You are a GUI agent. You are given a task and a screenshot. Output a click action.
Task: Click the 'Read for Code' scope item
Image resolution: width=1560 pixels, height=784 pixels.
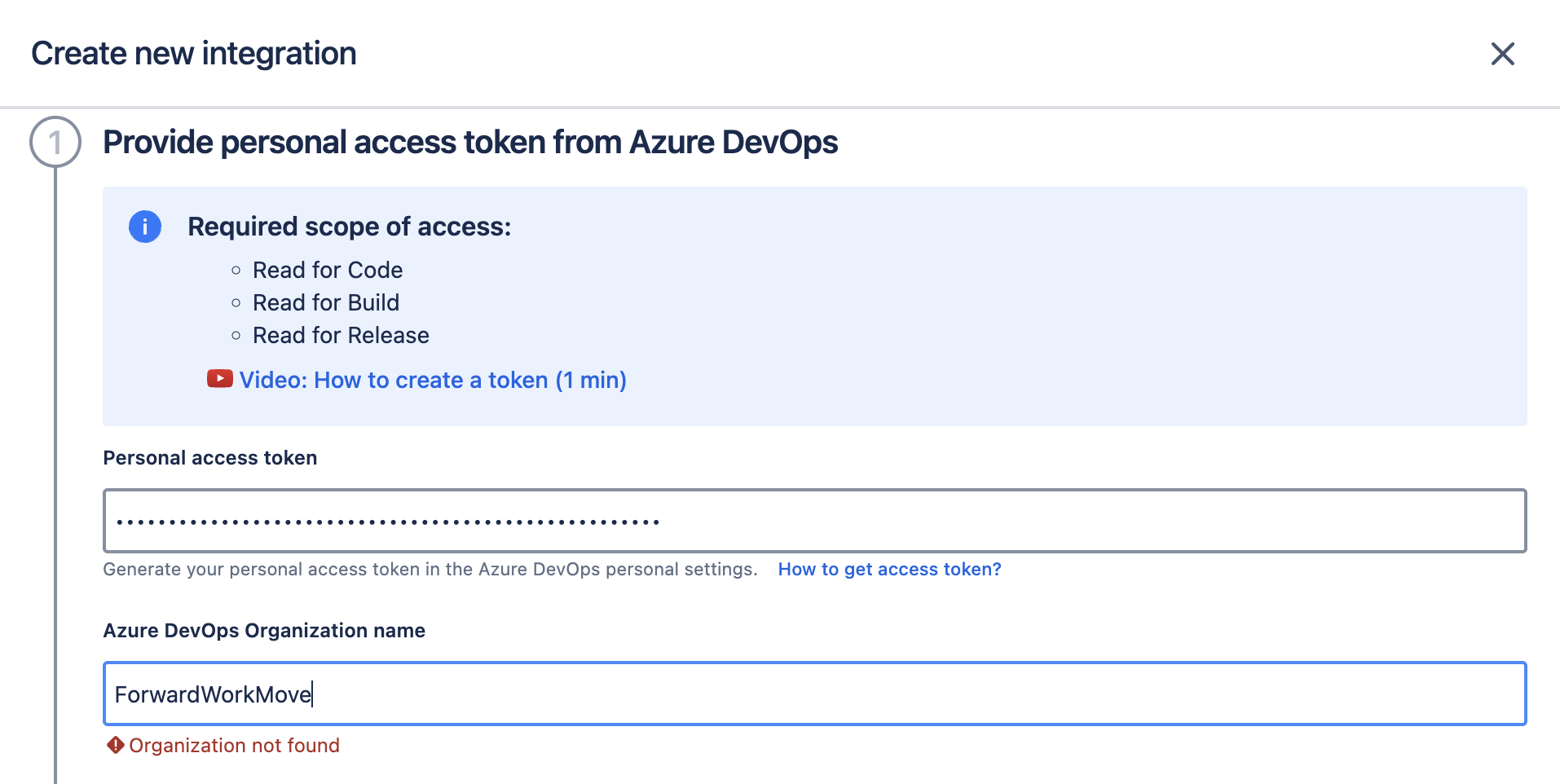[x=328, y=270]
